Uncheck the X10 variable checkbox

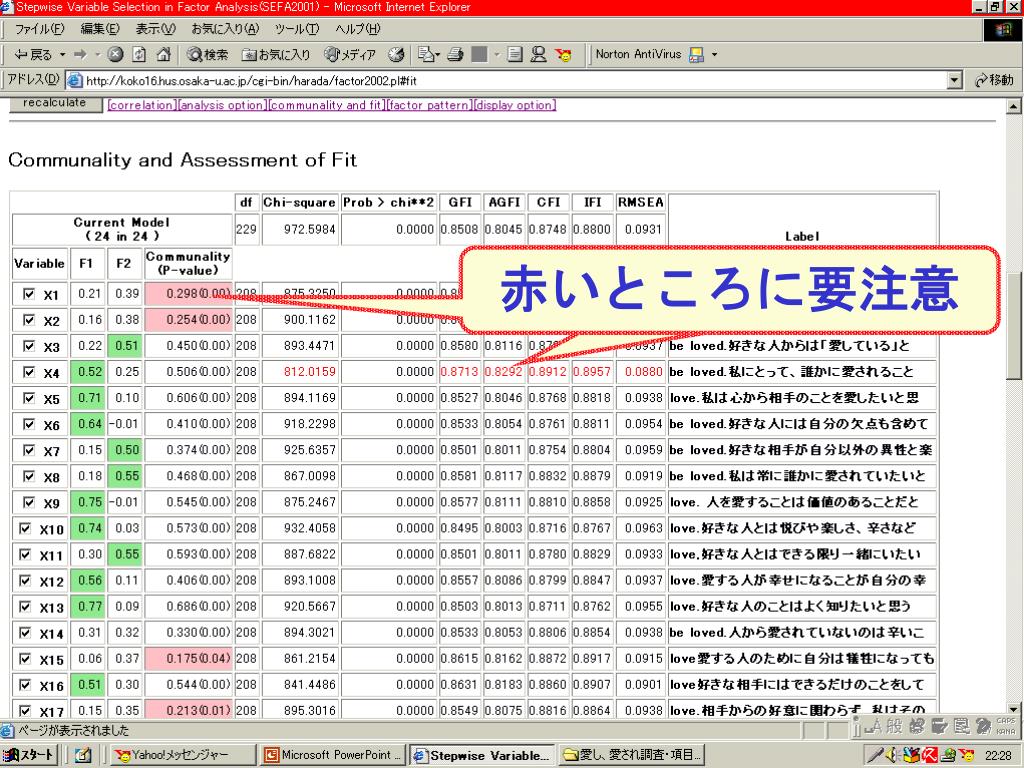tap(25, 528)
